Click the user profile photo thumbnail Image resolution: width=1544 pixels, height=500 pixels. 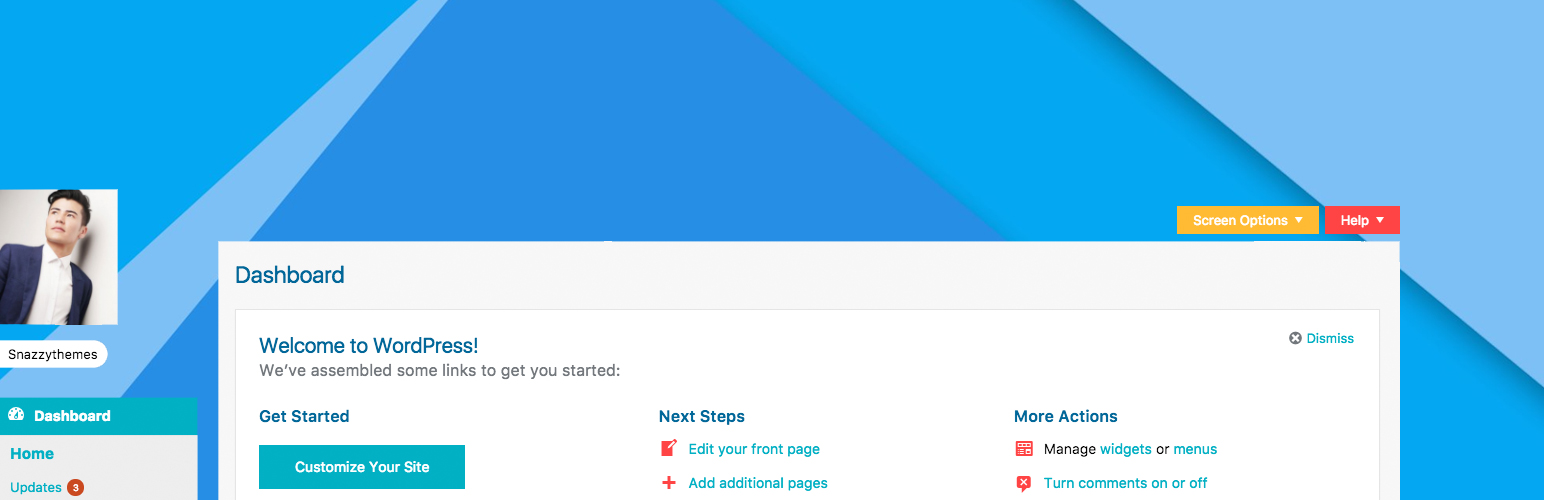point(59,257)
